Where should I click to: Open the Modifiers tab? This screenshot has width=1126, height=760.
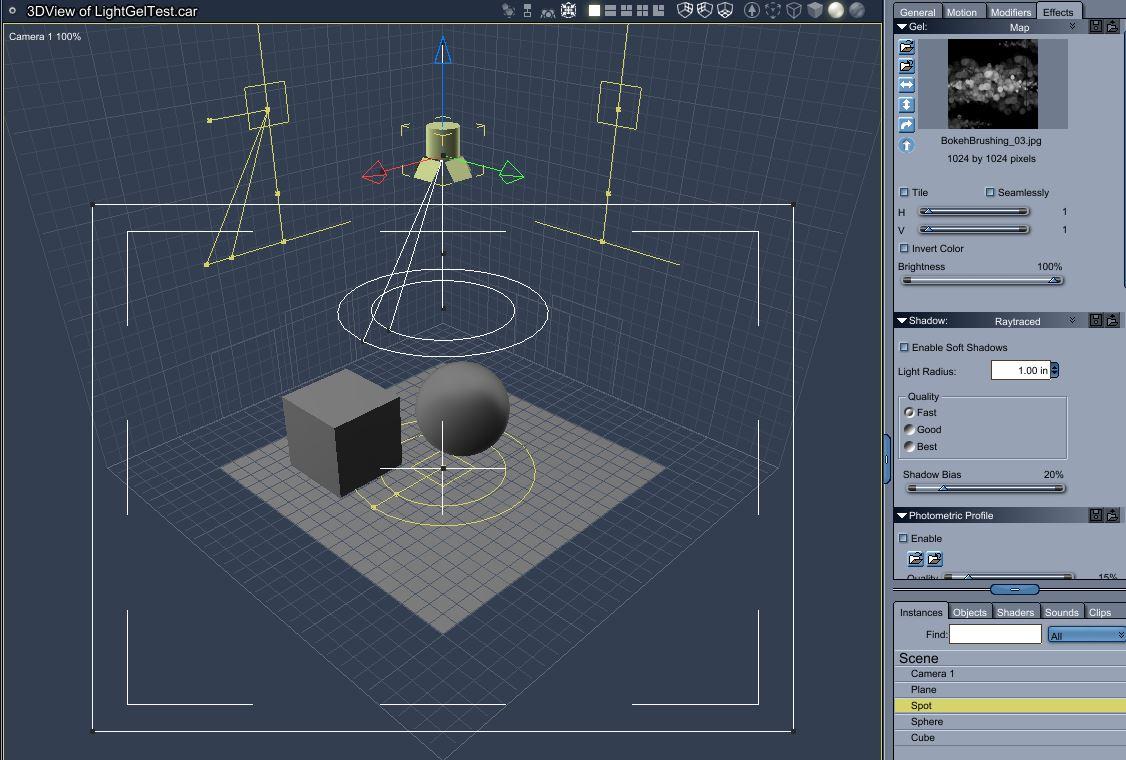click(x=1010, y=12)
